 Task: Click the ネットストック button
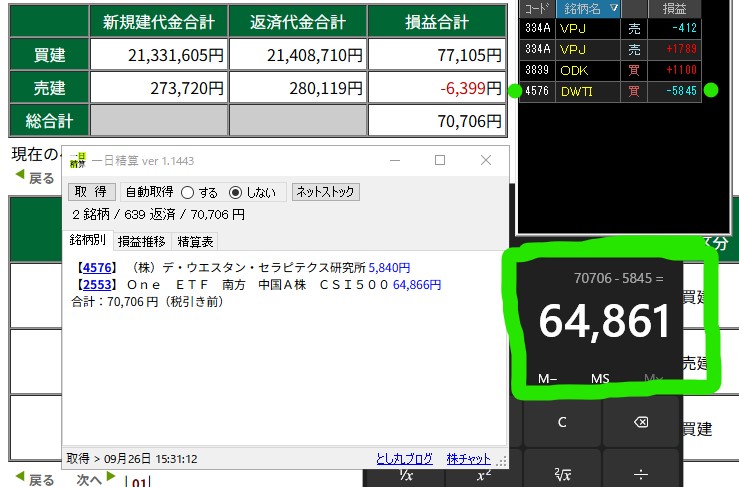(x=325, y=192)
